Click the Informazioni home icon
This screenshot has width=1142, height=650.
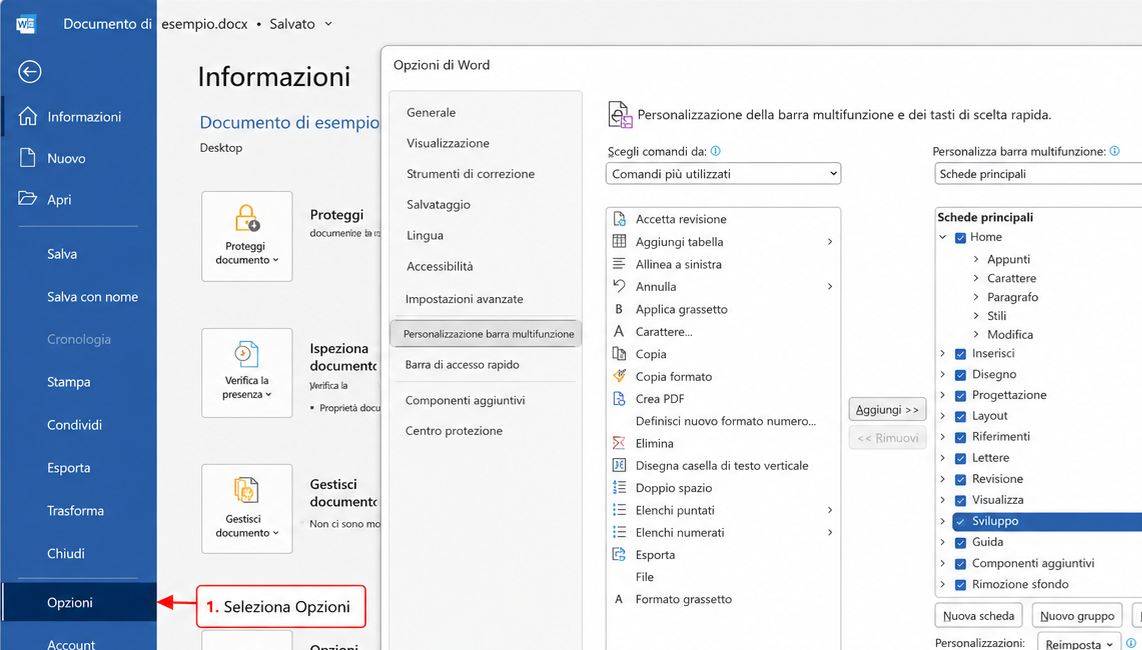point(28,116)
